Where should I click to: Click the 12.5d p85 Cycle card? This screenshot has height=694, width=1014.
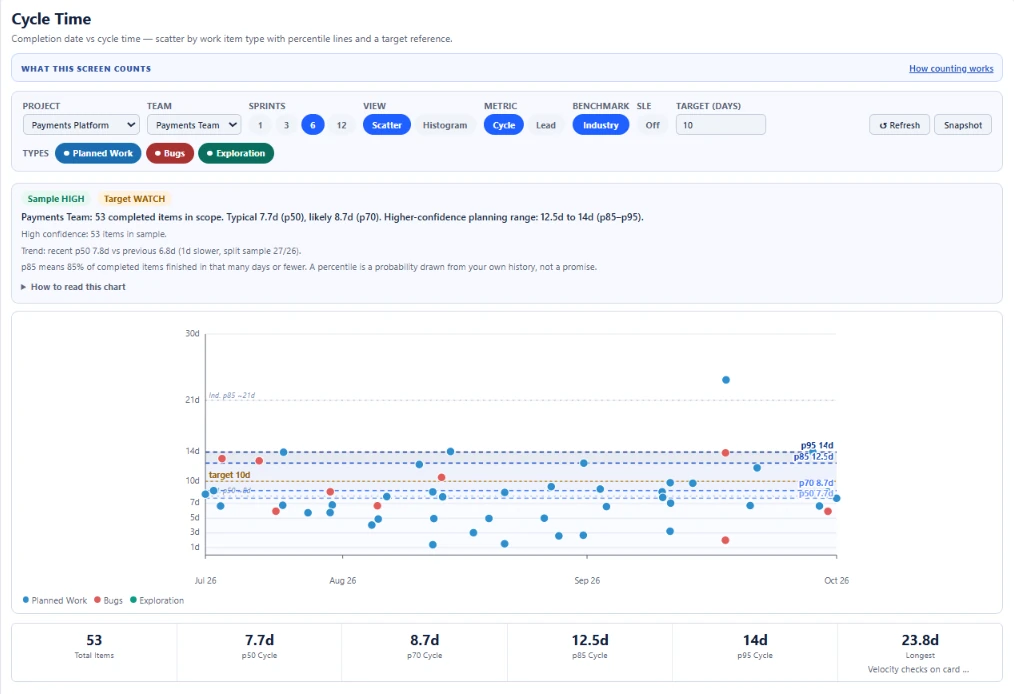(x=590, y=652)
